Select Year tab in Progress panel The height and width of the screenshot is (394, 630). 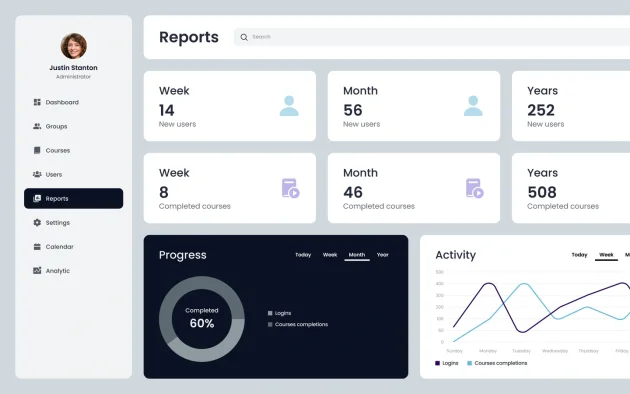tap(382, 255)
